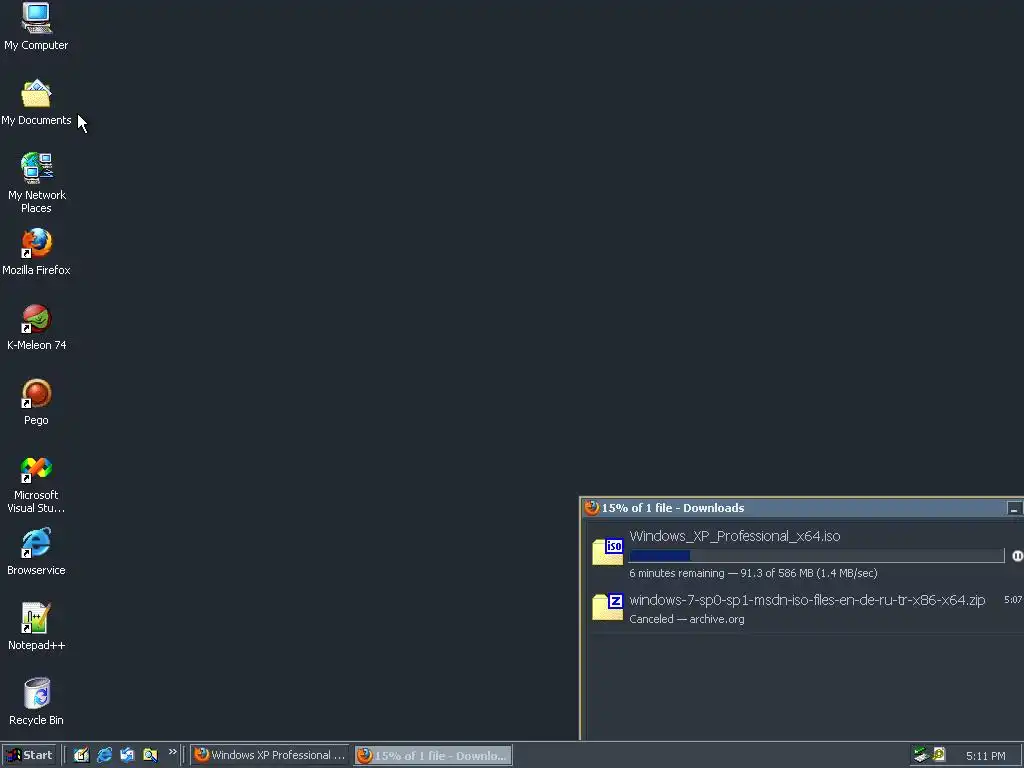
Task: Switch to Windows XP Professional Firefox taskbar window
Action: [x=270, y=755]
